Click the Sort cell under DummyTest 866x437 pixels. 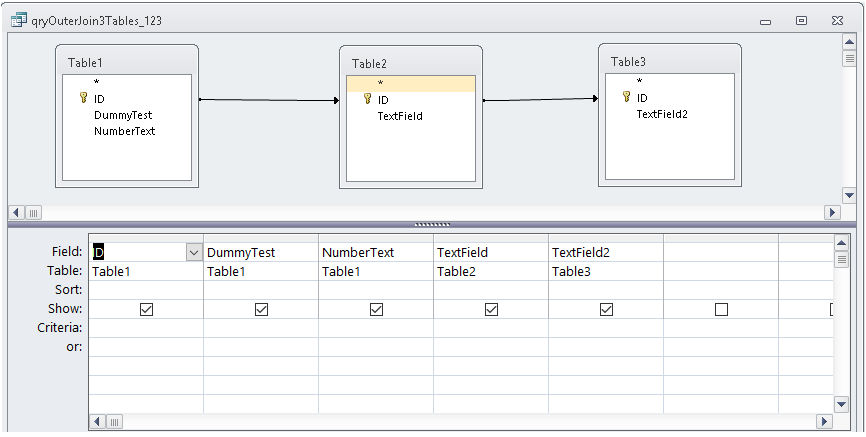point(261,290)
